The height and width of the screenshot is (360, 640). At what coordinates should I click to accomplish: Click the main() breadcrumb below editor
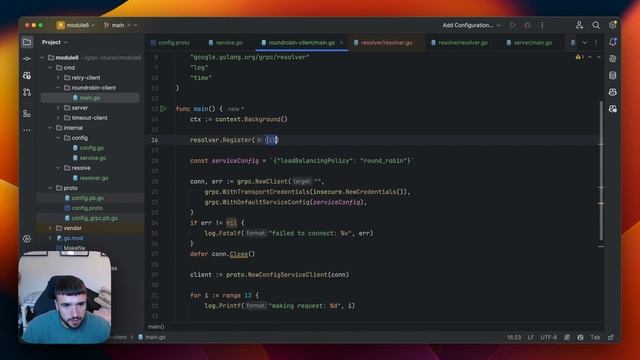[156, 327]
